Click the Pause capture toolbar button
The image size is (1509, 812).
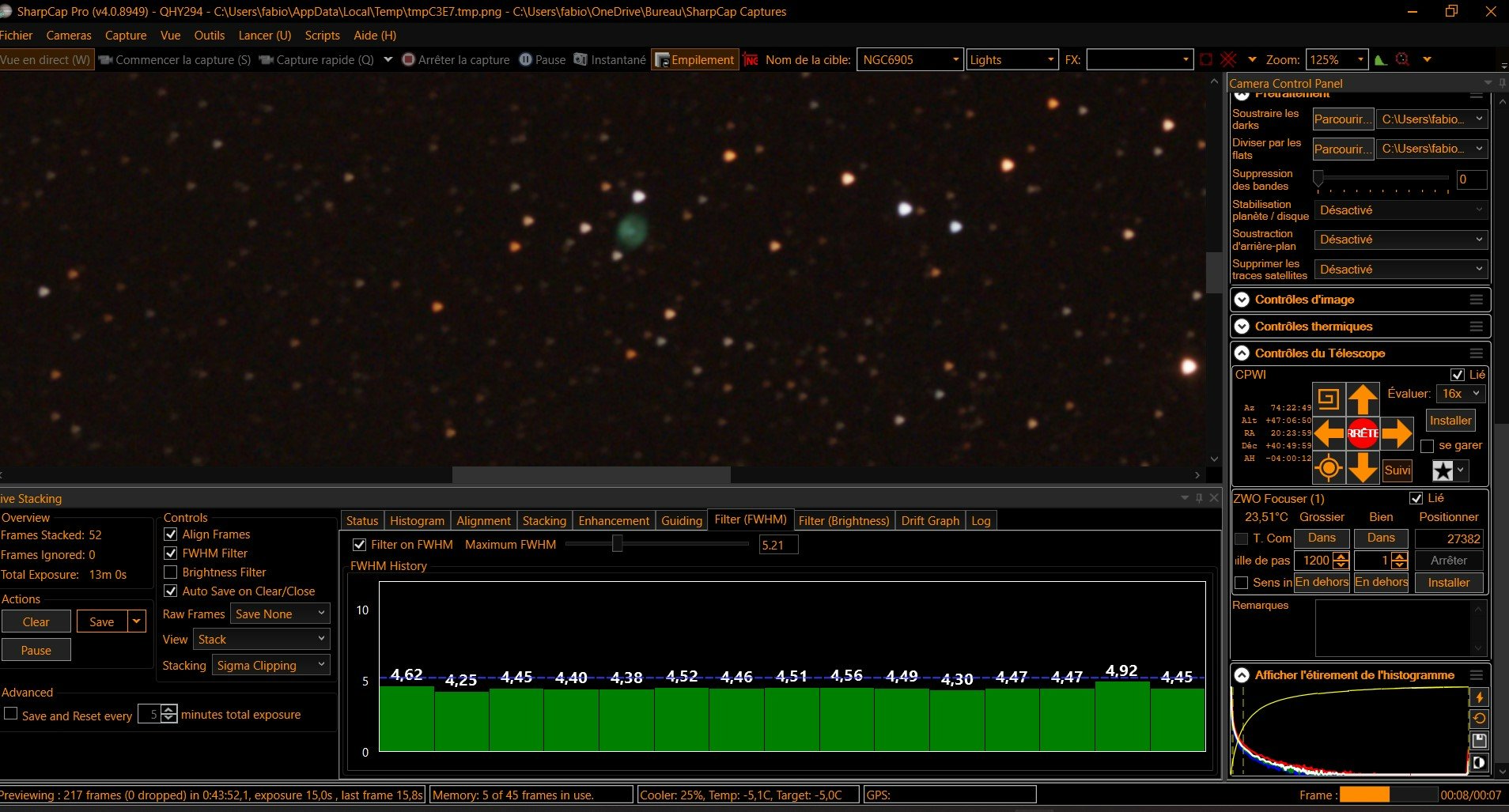543,60
